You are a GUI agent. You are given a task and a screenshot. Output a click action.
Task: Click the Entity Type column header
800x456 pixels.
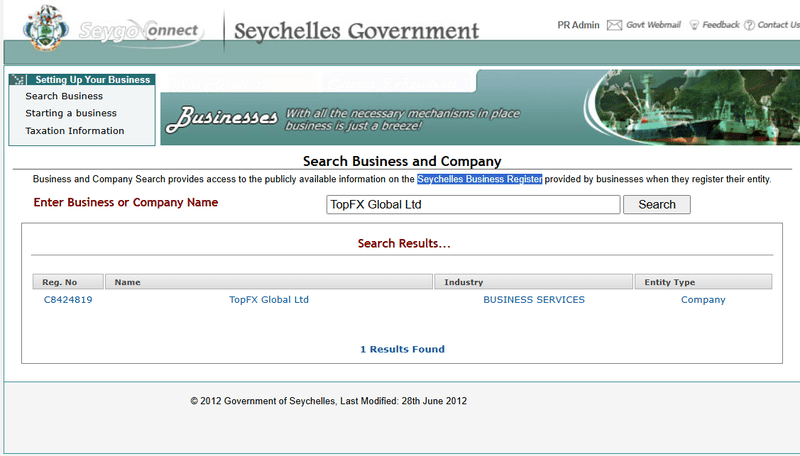(x=703, y=282)
